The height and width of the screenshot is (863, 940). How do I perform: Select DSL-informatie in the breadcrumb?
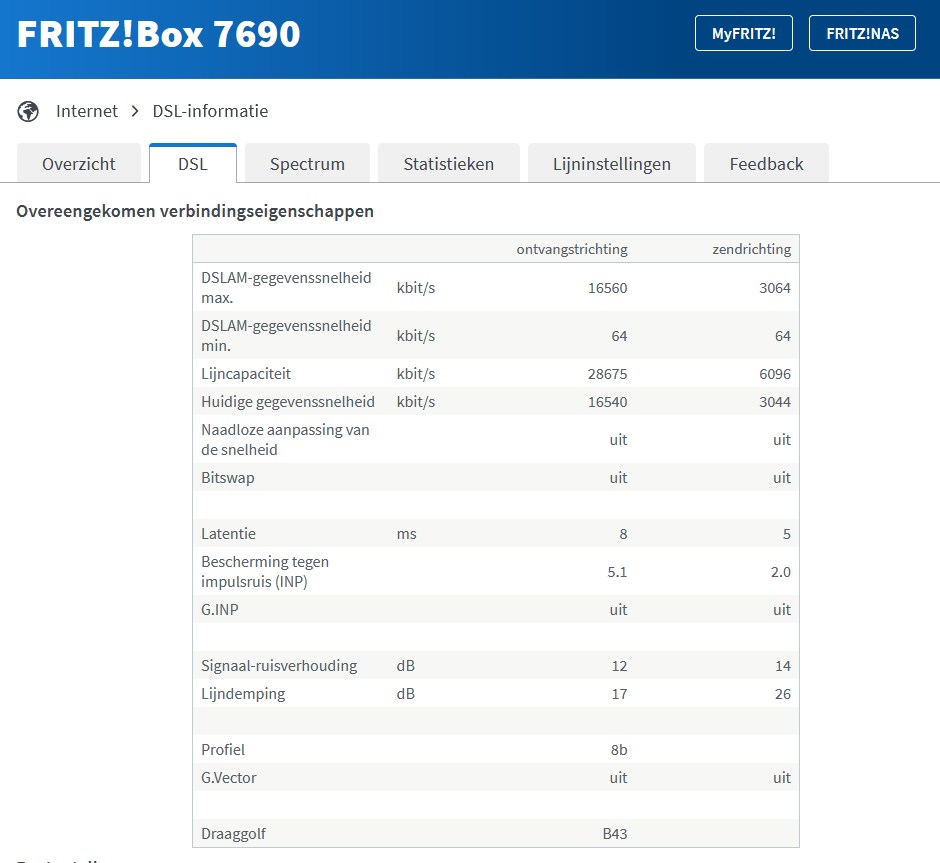pyautogui.click(x=210, y=111)
